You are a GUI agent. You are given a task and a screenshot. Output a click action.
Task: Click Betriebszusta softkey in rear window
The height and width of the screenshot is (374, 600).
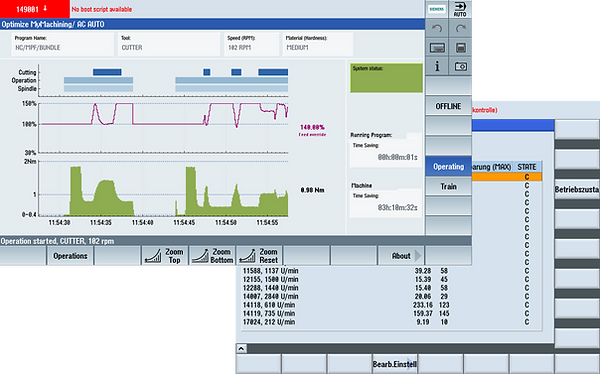(x=577, y=189)
